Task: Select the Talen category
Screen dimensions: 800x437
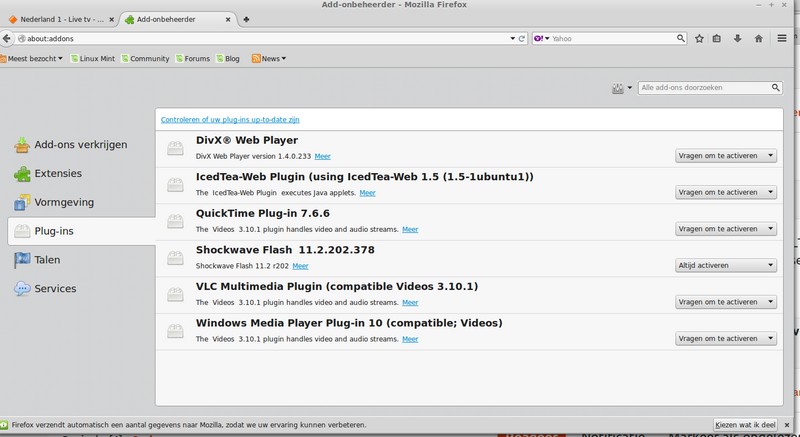Action: [82, 260]
